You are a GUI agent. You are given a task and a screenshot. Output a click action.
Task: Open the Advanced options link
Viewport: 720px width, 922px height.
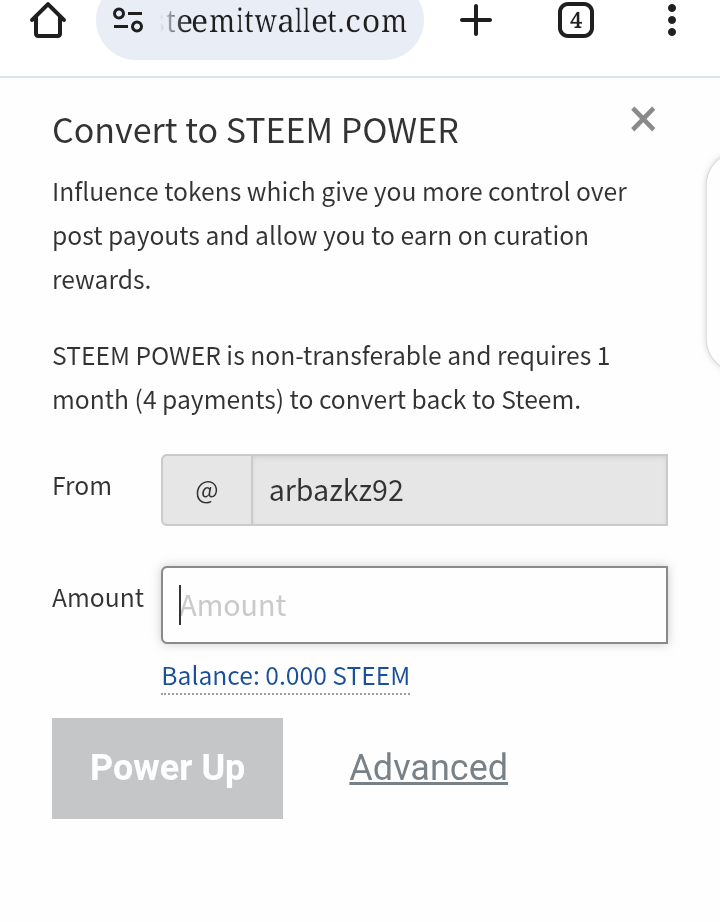(428, 768)
